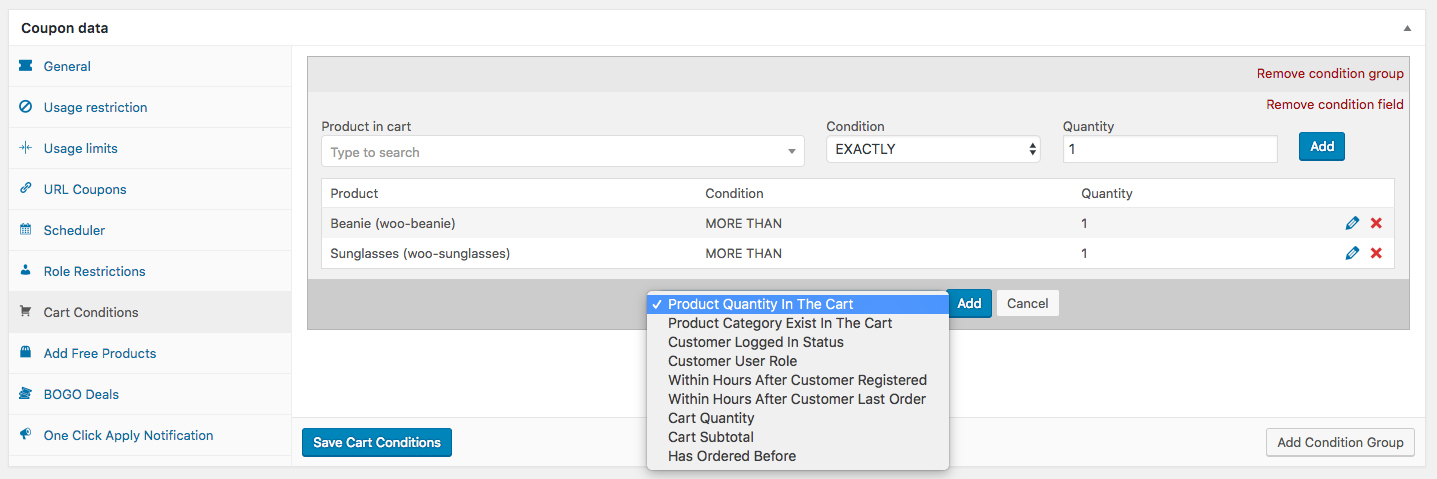Click Add Condition Group button
Screen dimensions: 1437x479
pos(1339,442)
